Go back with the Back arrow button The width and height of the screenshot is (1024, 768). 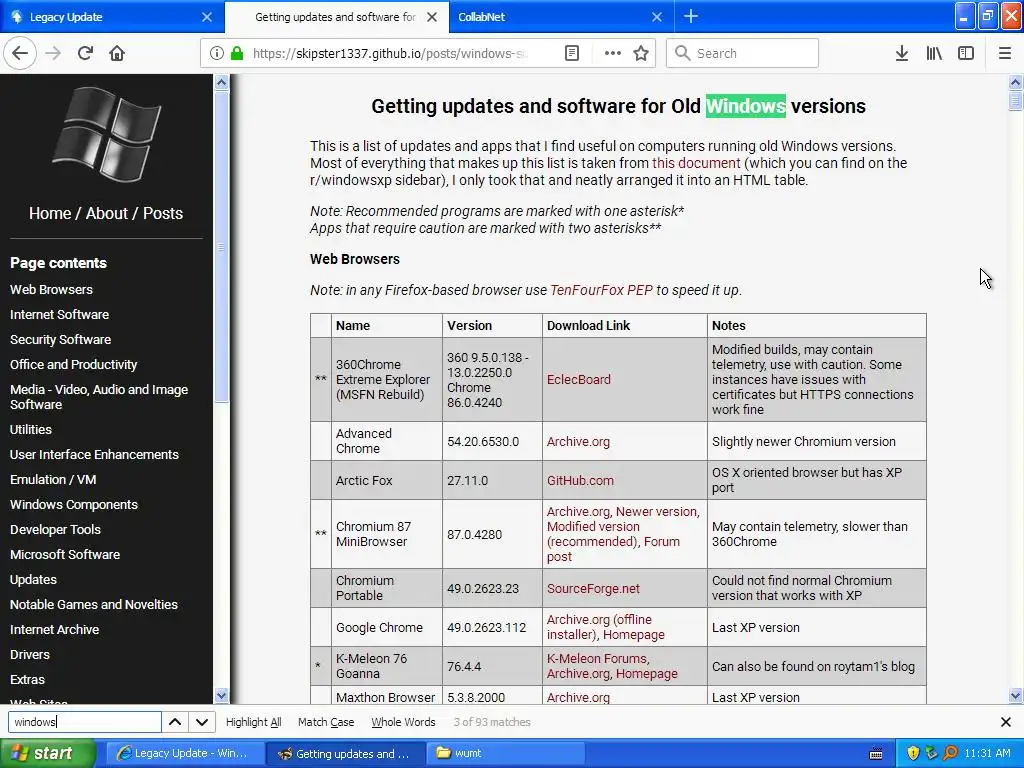[20, 53]
